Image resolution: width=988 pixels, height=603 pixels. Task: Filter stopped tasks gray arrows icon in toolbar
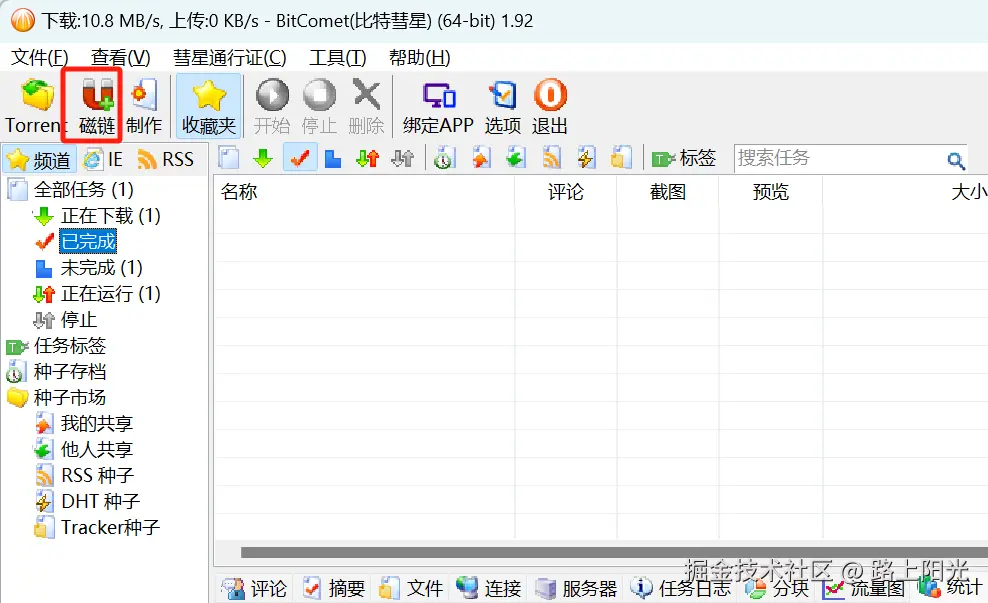[x=403, y=158]
